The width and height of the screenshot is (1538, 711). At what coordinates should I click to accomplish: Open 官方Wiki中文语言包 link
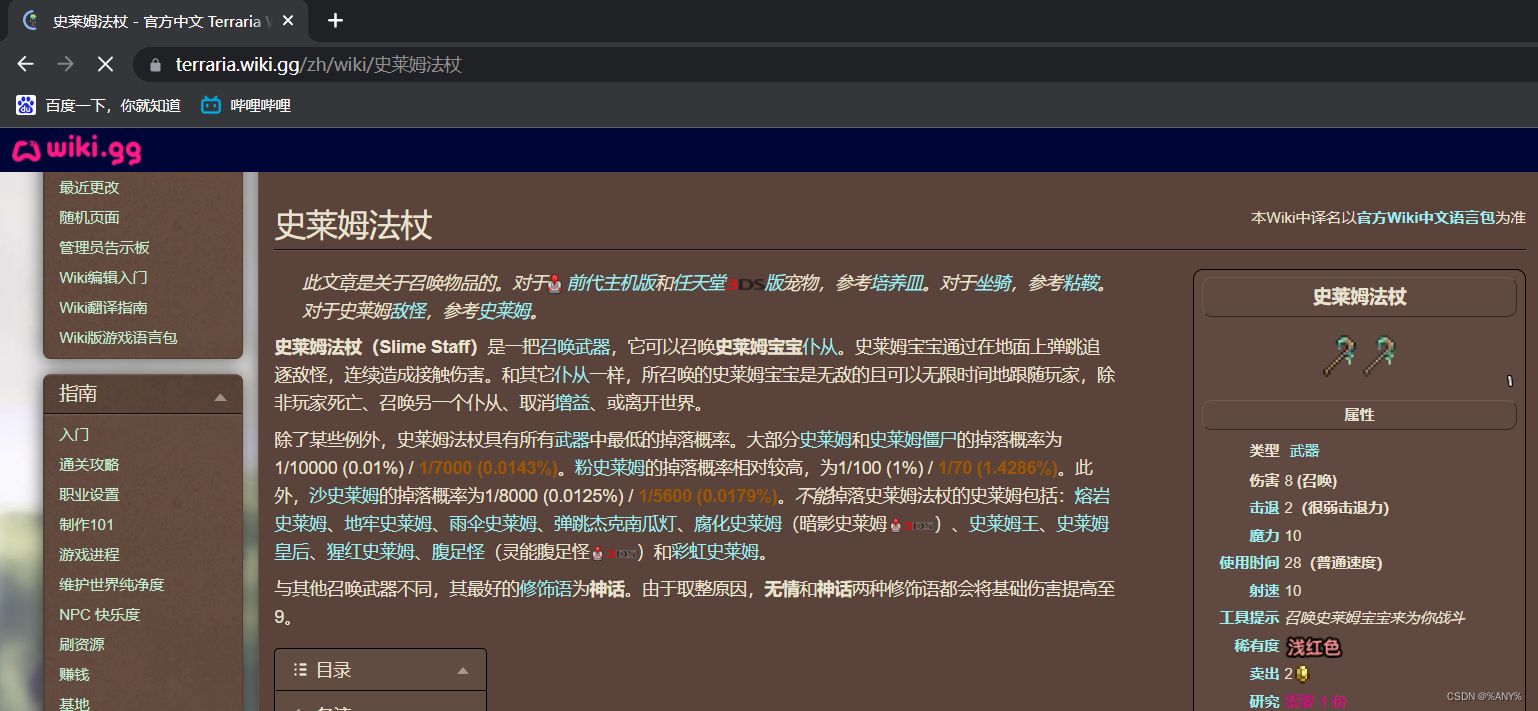pyautogui.click(x=1425, y=217)
